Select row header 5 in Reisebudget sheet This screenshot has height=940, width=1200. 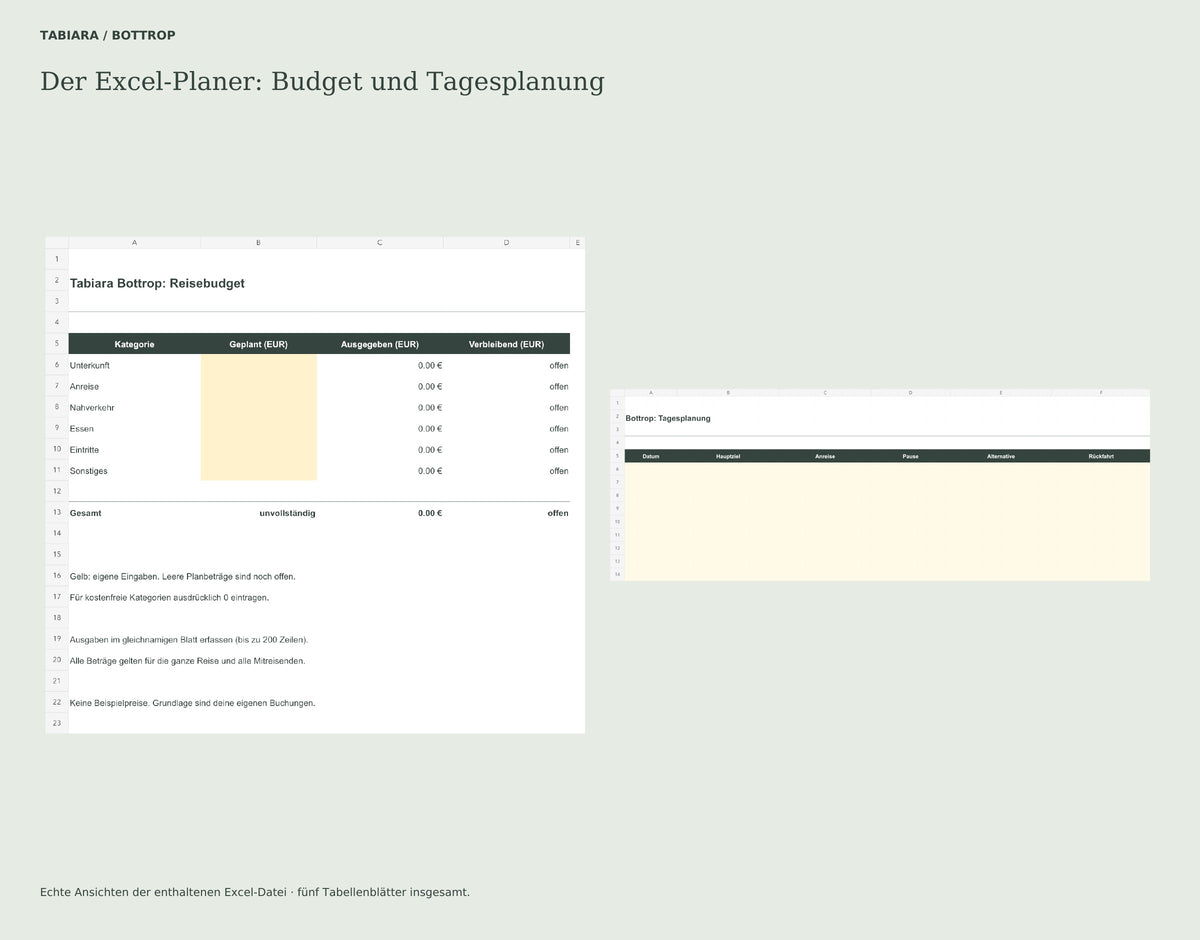(57, 344)
